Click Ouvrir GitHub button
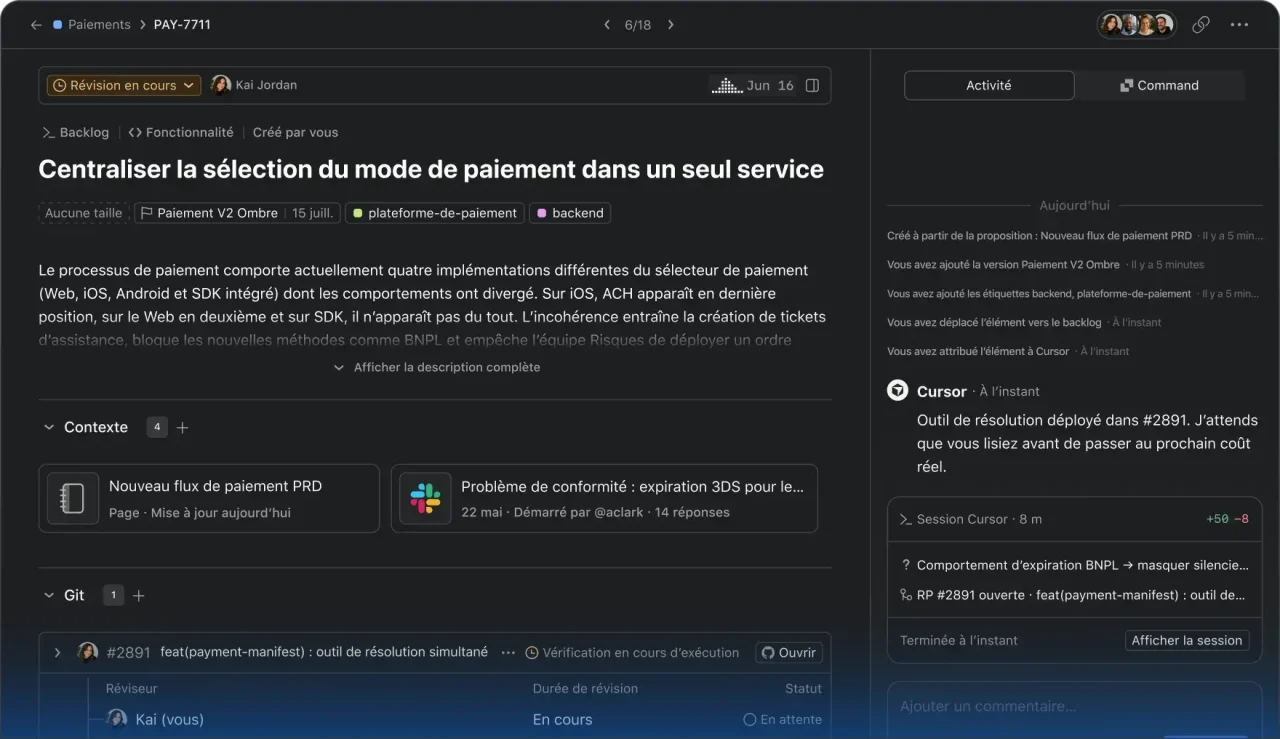 pos(789,652)
